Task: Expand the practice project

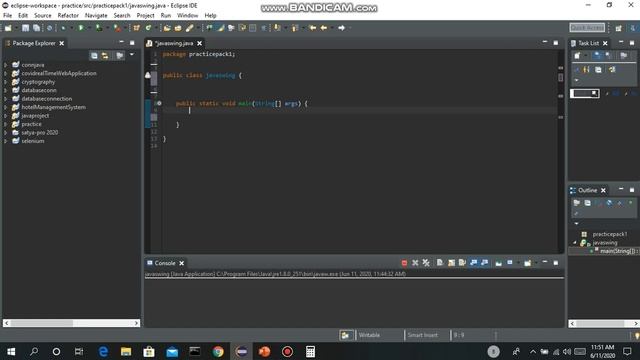Action: [x=5, y=124]
